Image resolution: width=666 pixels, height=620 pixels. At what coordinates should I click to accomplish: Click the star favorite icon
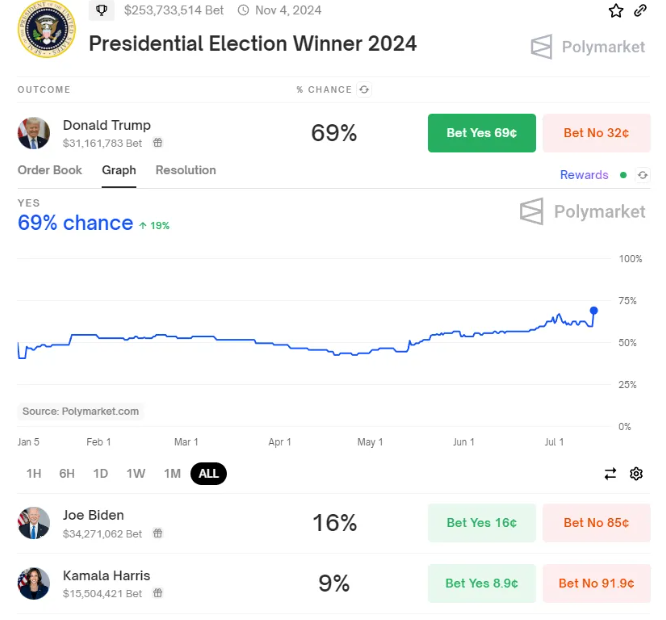point(615,11)
